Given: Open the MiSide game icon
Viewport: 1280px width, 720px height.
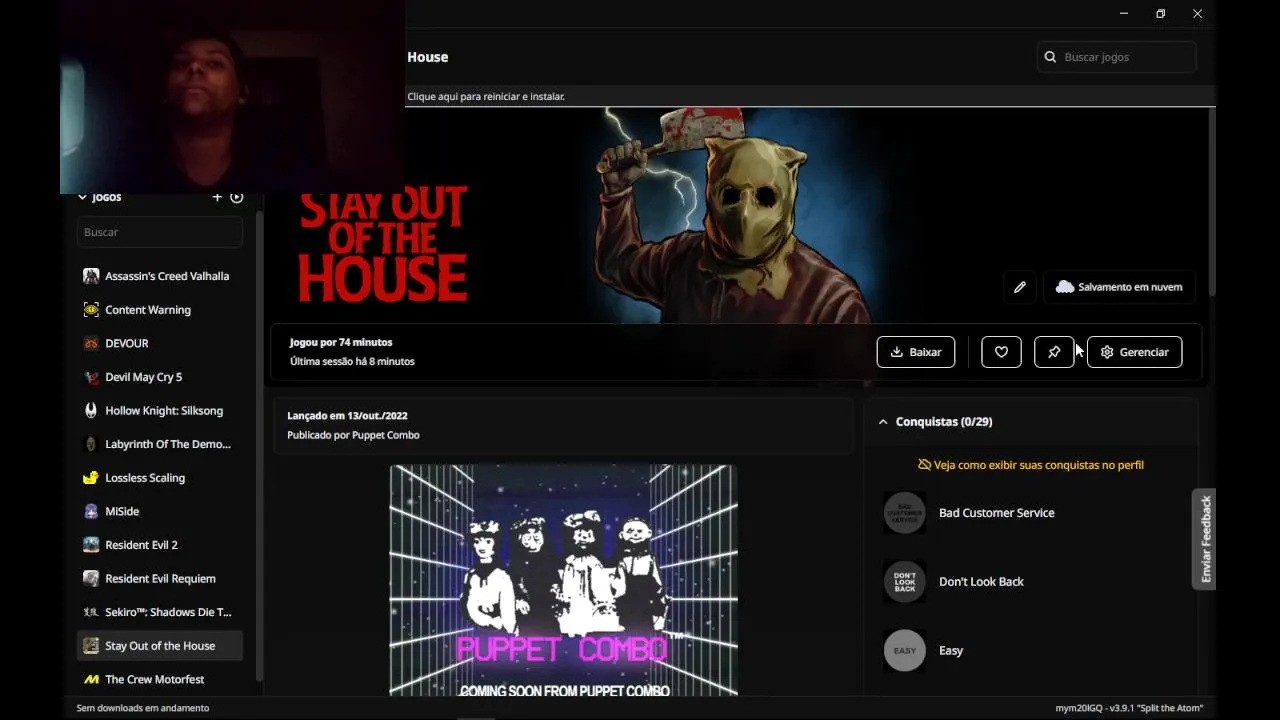Looking at the screenshot, I should pos(91,511).
